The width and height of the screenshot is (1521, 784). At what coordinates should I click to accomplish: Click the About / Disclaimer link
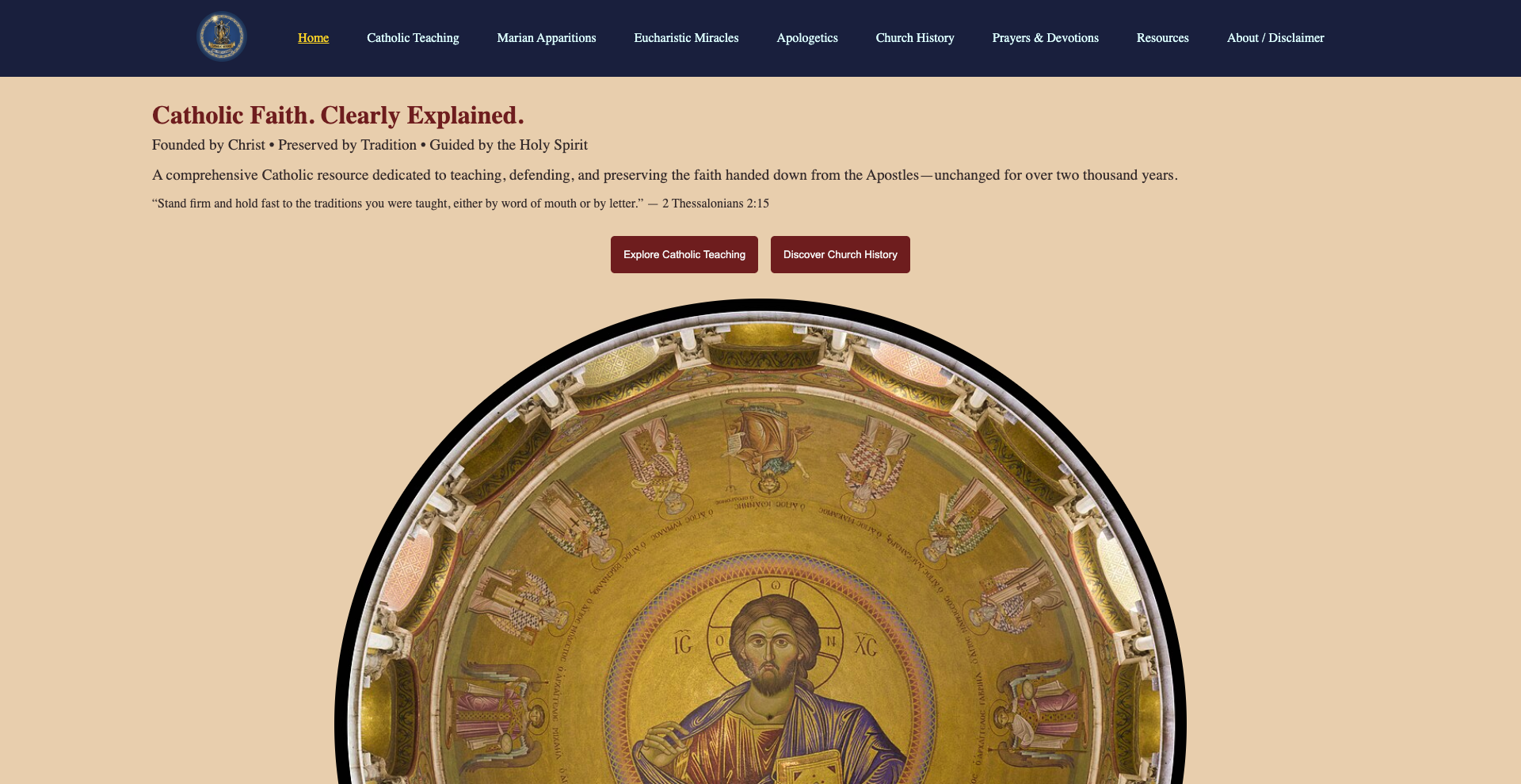coord(1275,38)
